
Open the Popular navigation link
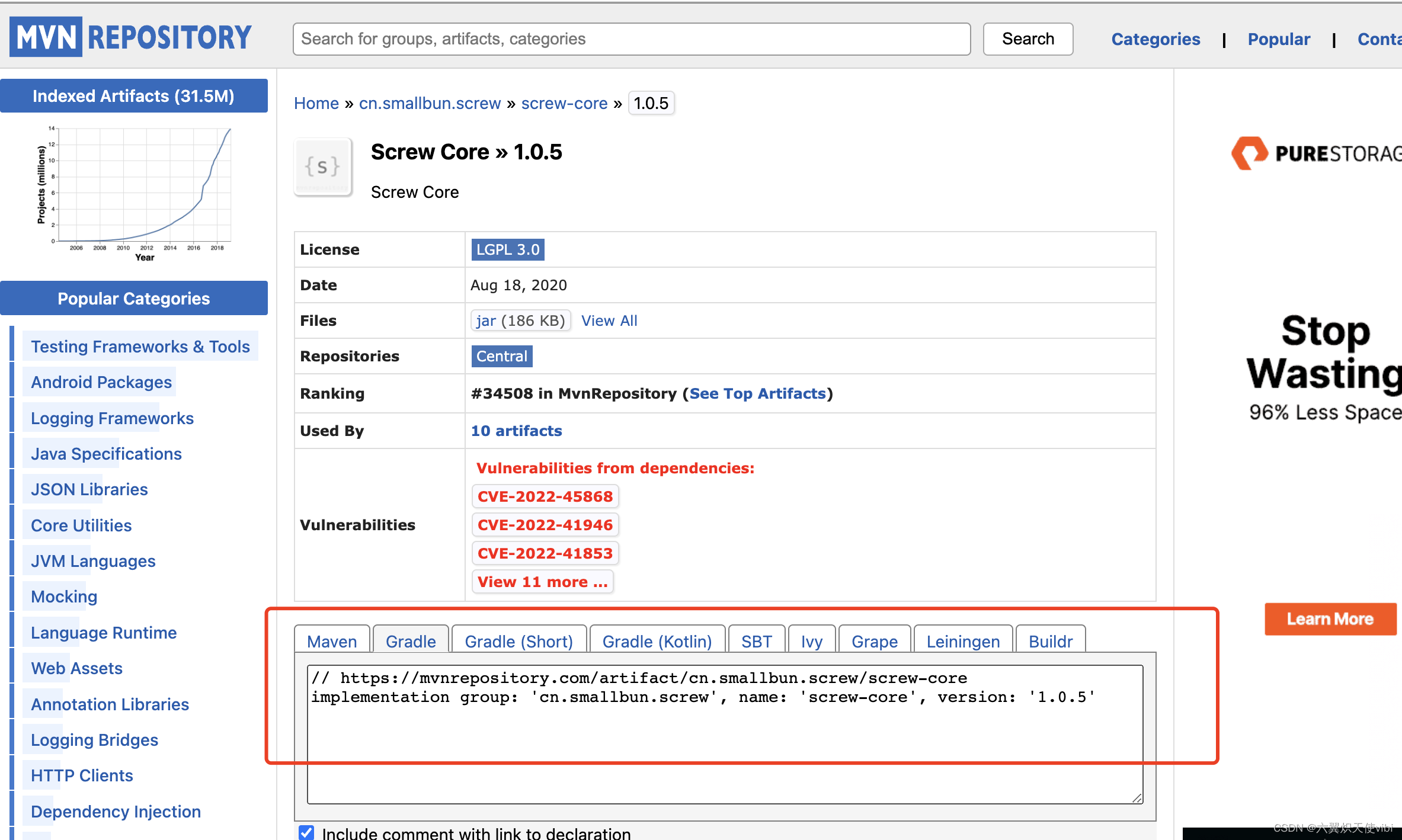point(1279,39)
